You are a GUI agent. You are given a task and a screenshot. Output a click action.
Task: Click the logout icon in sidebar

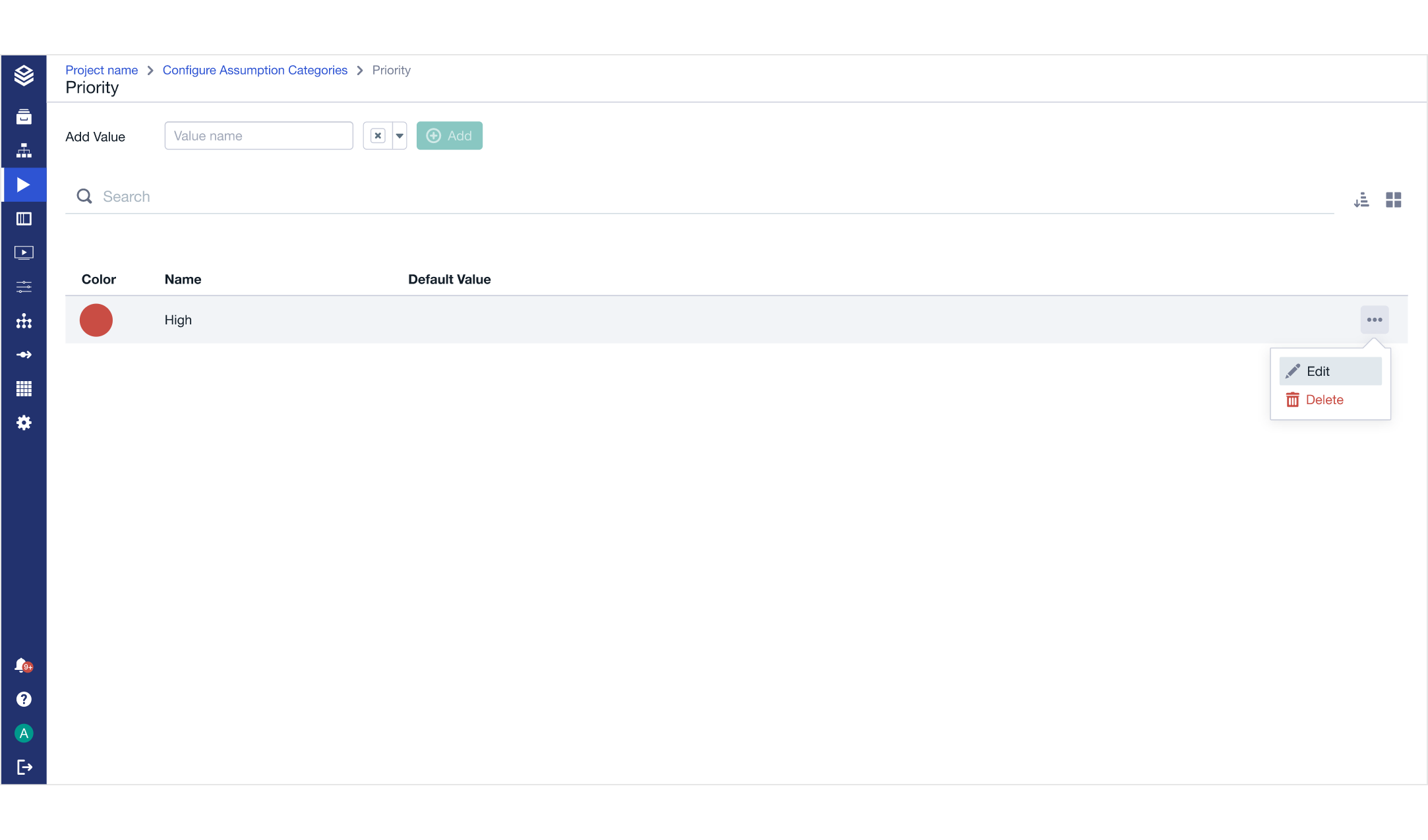click(24, 767)
